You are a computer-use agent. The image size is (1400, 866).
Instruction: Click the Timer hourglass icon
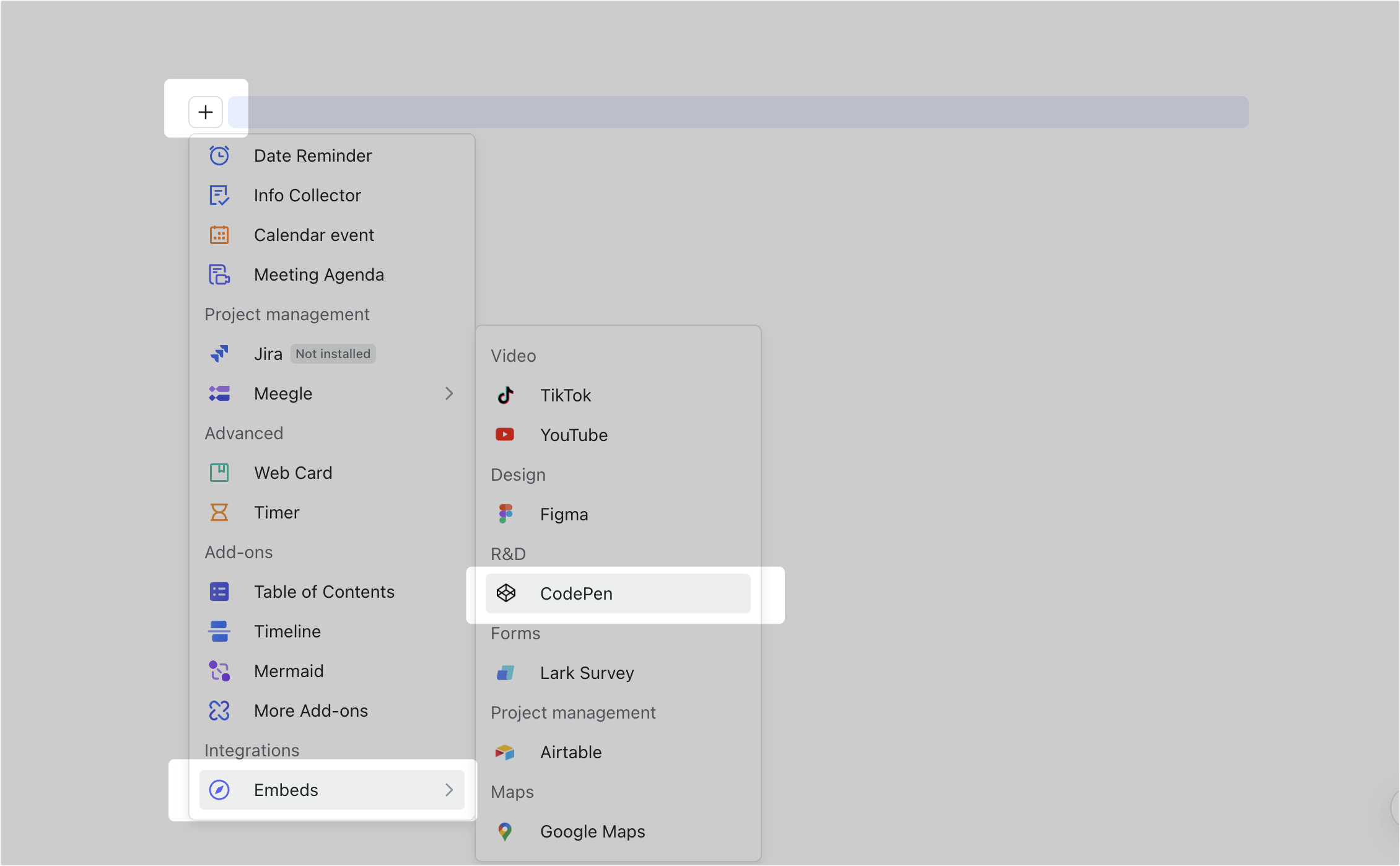(x=219, y=512)
